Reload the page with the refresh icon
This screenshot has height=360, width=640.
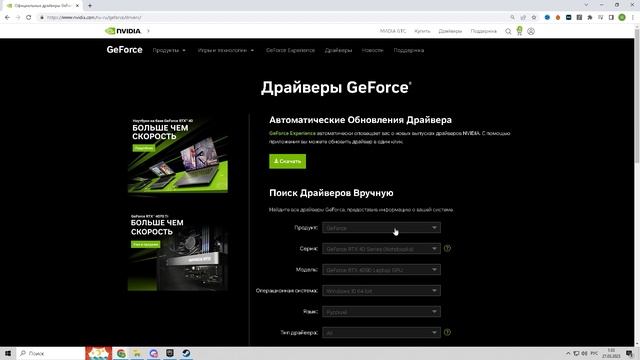pos(29,18)
